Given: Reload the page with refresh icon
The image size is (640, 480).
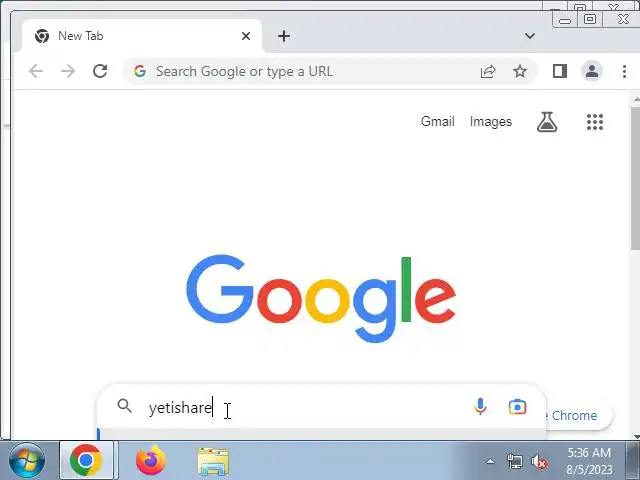Looking at the screenshot, I should pyautogui.click(x=100, y=71).
